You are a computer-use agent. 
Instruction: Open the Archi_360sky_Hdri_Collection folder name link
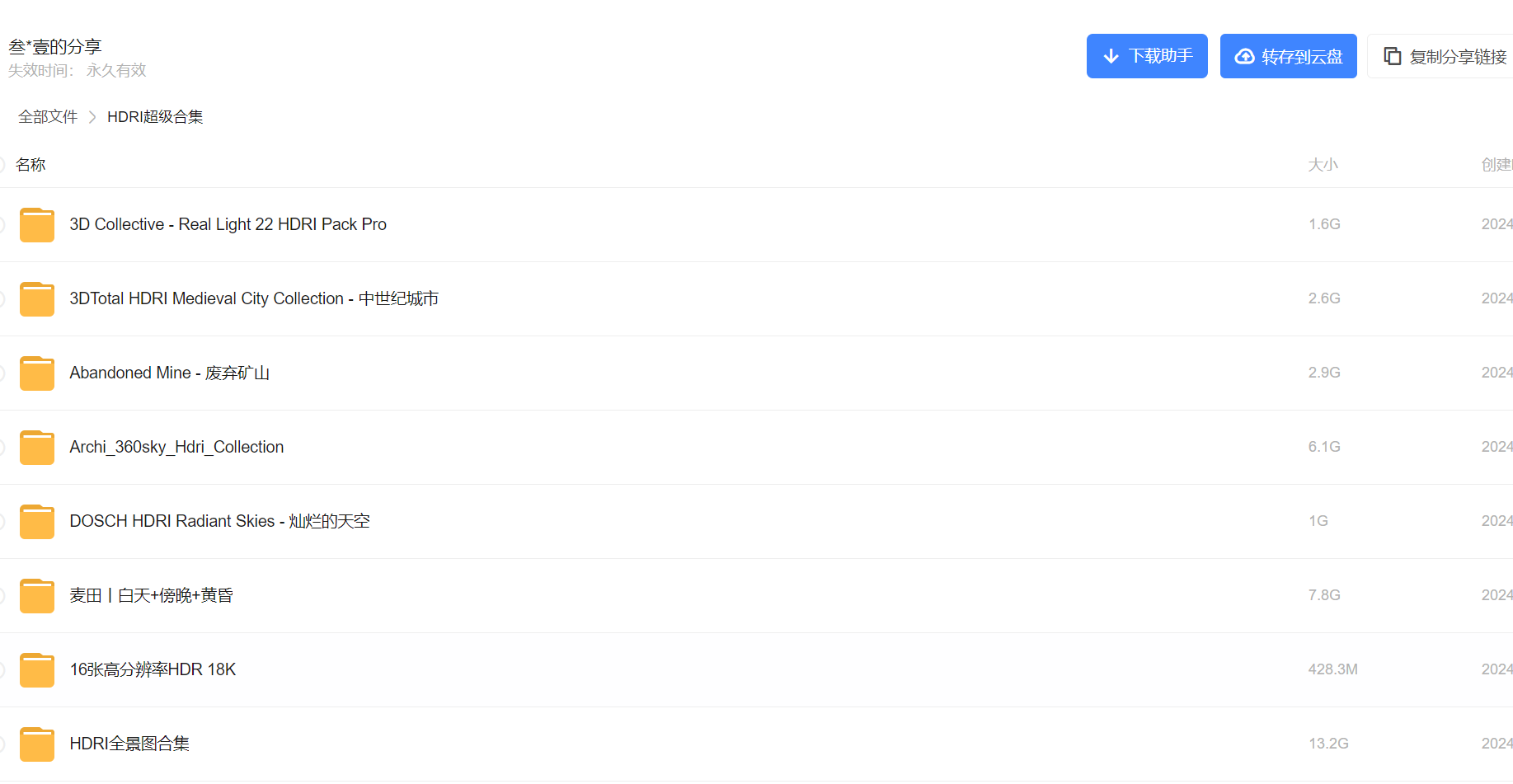(176, 447)
